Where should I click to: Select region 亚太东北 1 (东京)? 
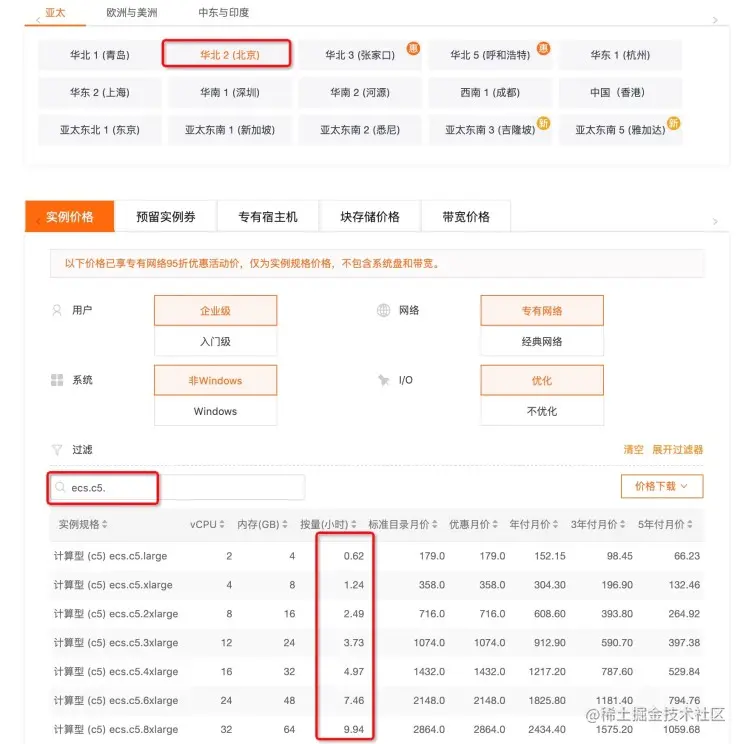pyautogui.click(x=100, y=130)
